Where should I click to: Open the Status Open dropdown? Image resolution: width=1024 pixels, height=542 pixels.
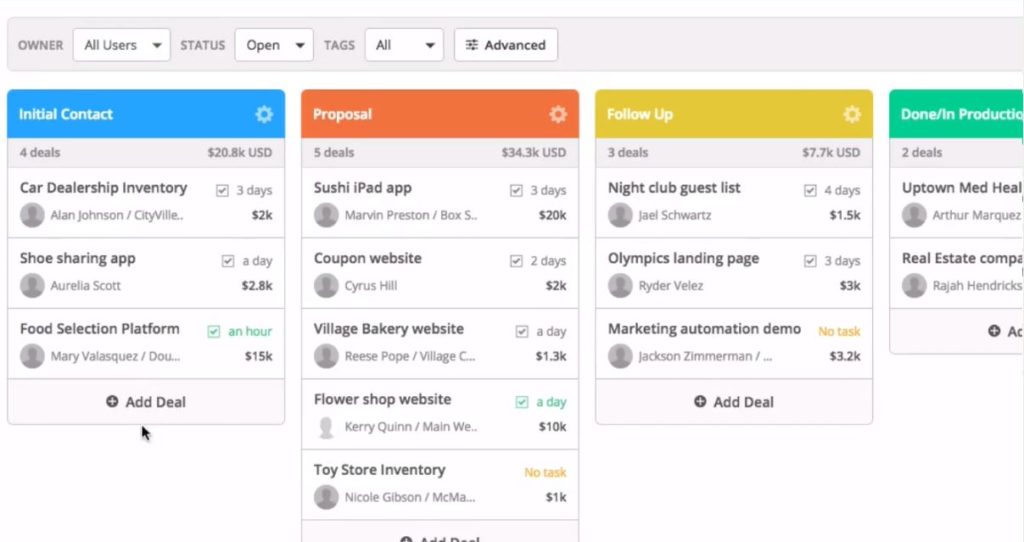pos(274,45)
